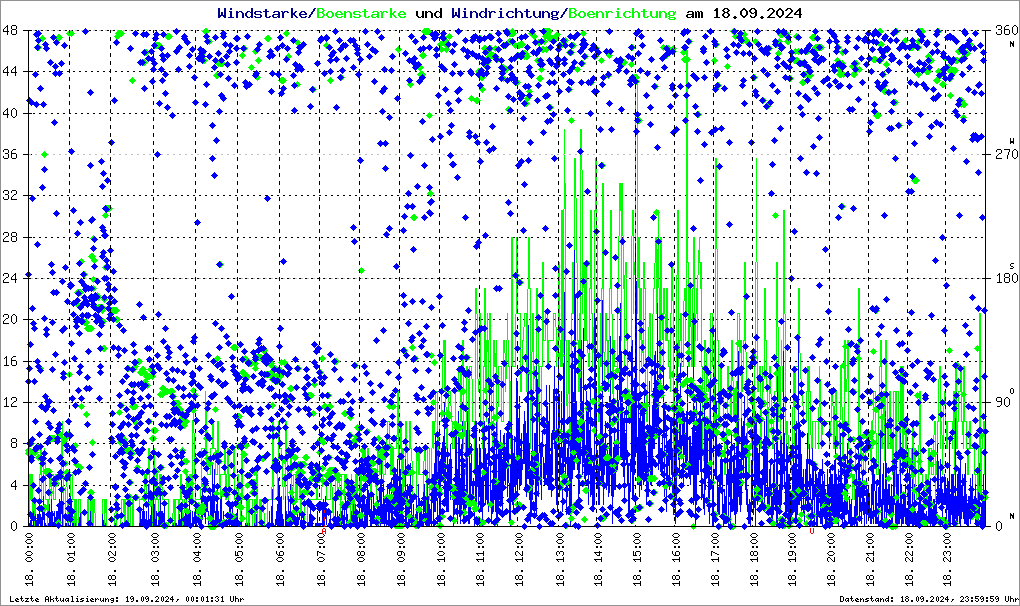Click the '18. 04:00' time axis label
Viewport: 1020px width, 606px height.
pyautogui.click(x=197, y=559)
